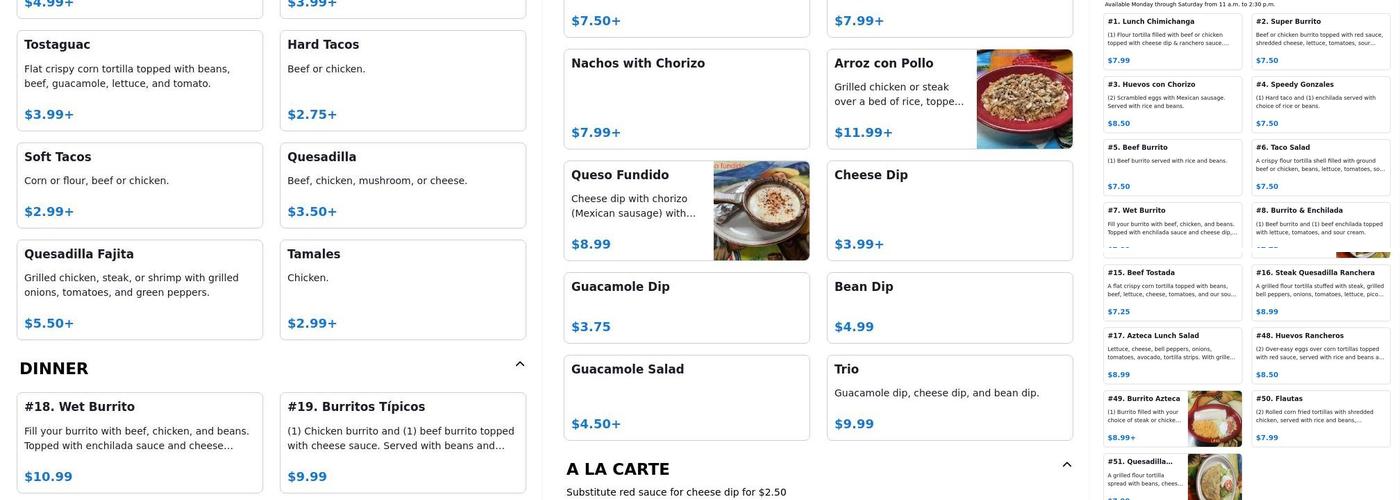View the #51 Quesadilla thumbnail image
This screenshot has height=500, width=1400.
(x=1215, y=477)
